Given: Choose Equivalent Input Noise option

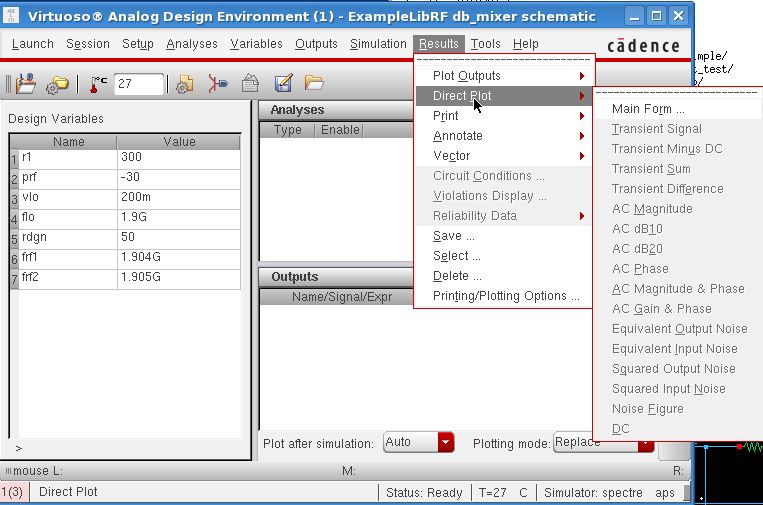Looking at the screenshot, I should 678,348.
